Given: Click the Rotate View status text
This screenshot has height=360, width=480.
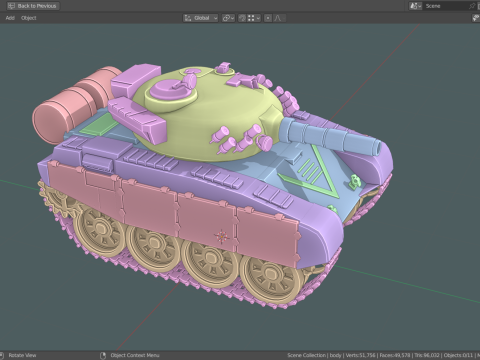Looking at the screenshot, I should click(x=22, y=355).
